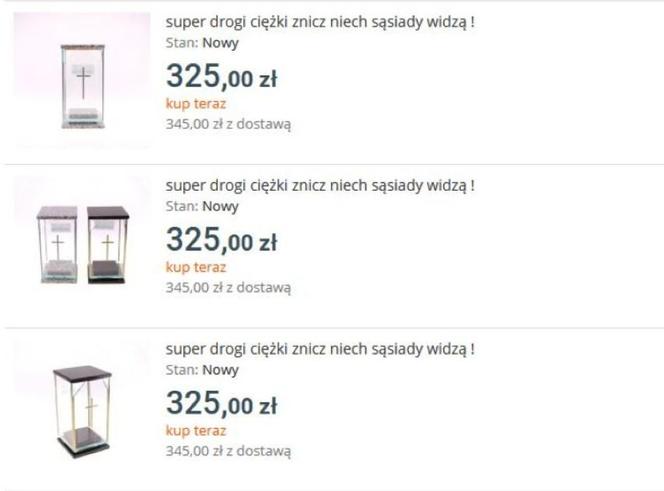Click 325,00 zł price of single gray candle
The image size is (664, 491).
click(x=221, y=76)
